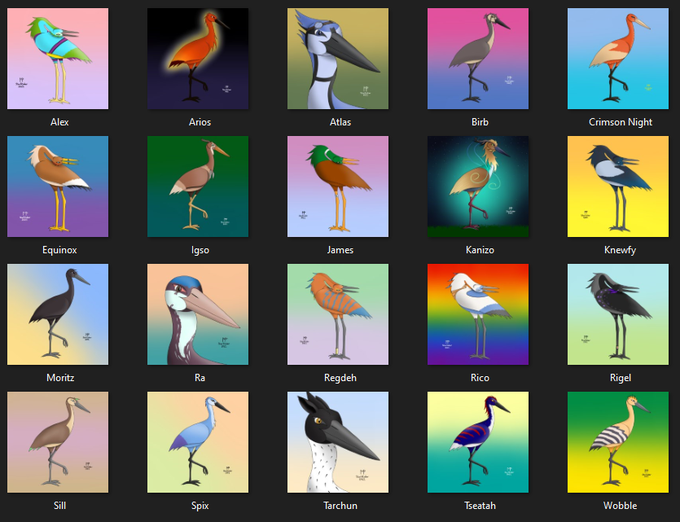This screenshot has width=680, height=522.
Task: Select the Igso thumbnail on green background
Action: point(198,186)
